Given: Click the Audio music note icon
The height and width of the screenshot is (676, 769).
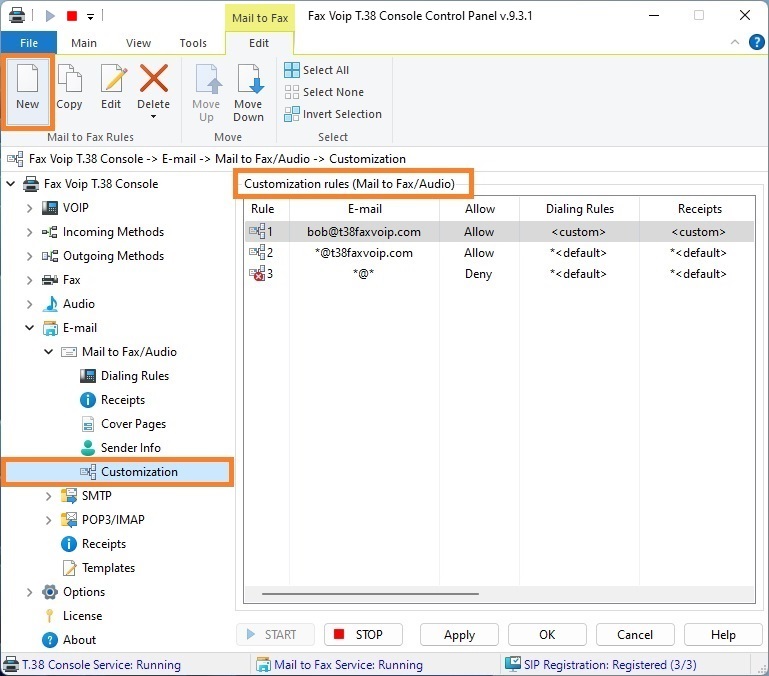Looking at the screenshot, I should click(50, 304).
